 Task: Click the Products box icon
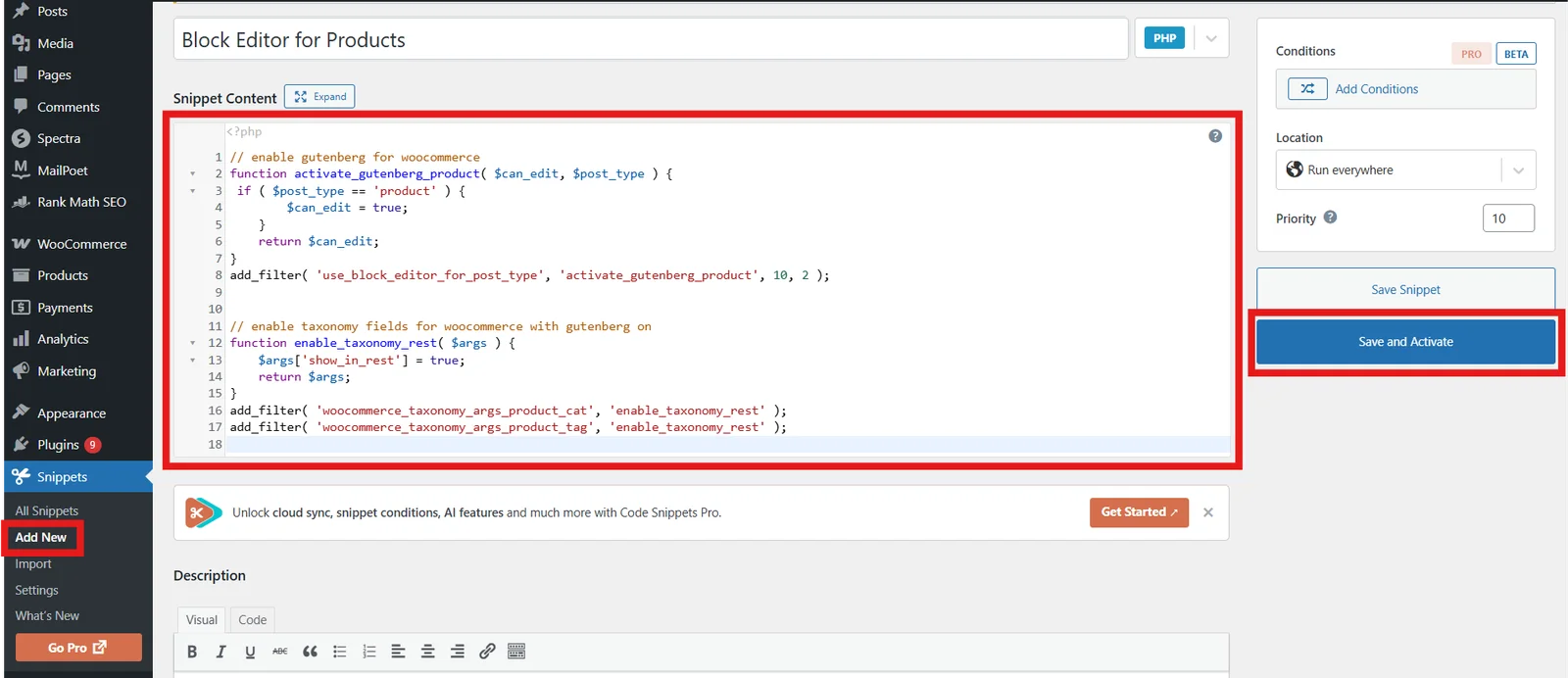(21, 275)
